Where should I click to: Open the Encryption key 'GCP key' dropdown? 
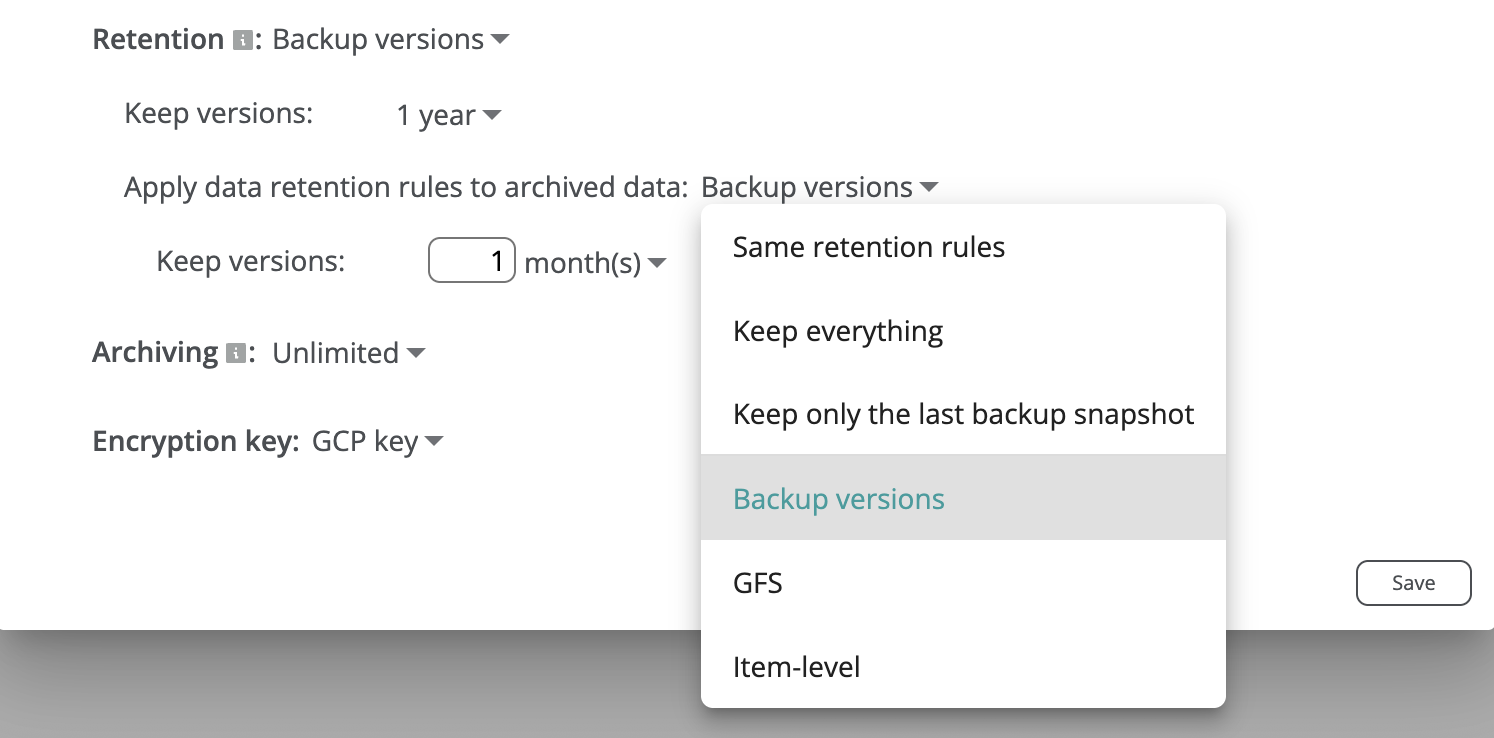click(x=377, y=441)
